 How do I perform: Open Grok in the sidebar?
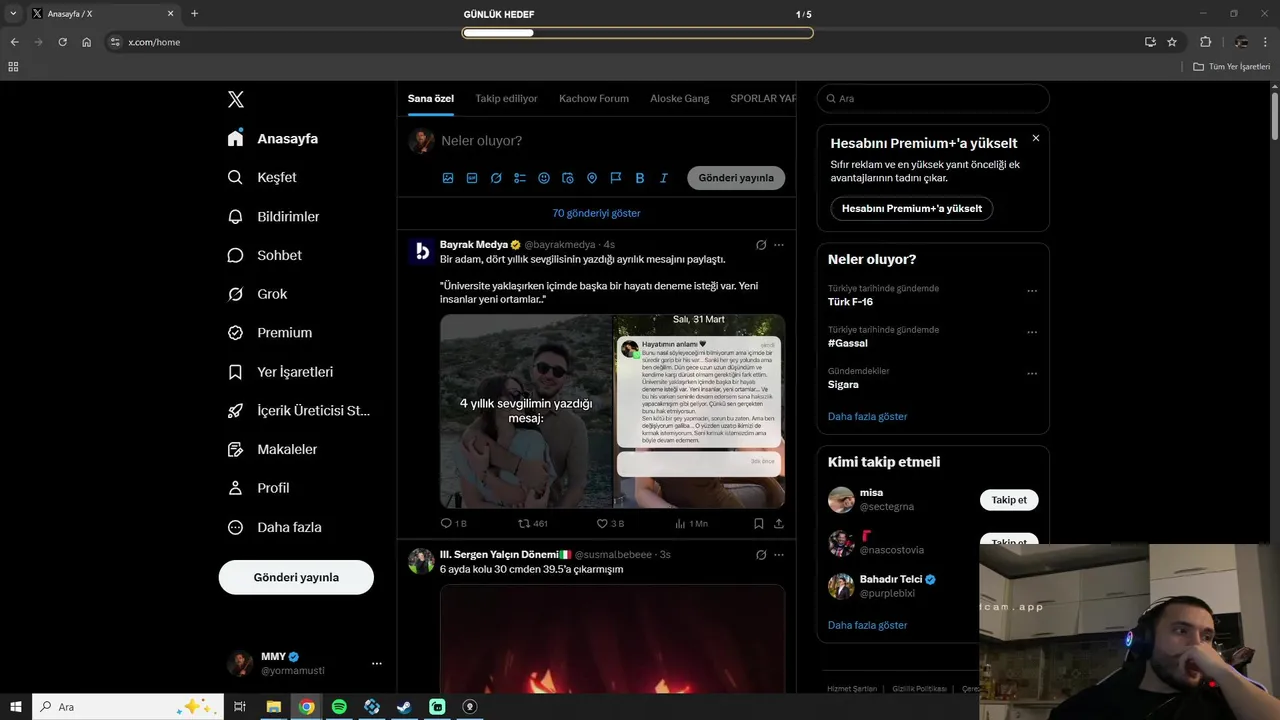click(x=258, y=294)
